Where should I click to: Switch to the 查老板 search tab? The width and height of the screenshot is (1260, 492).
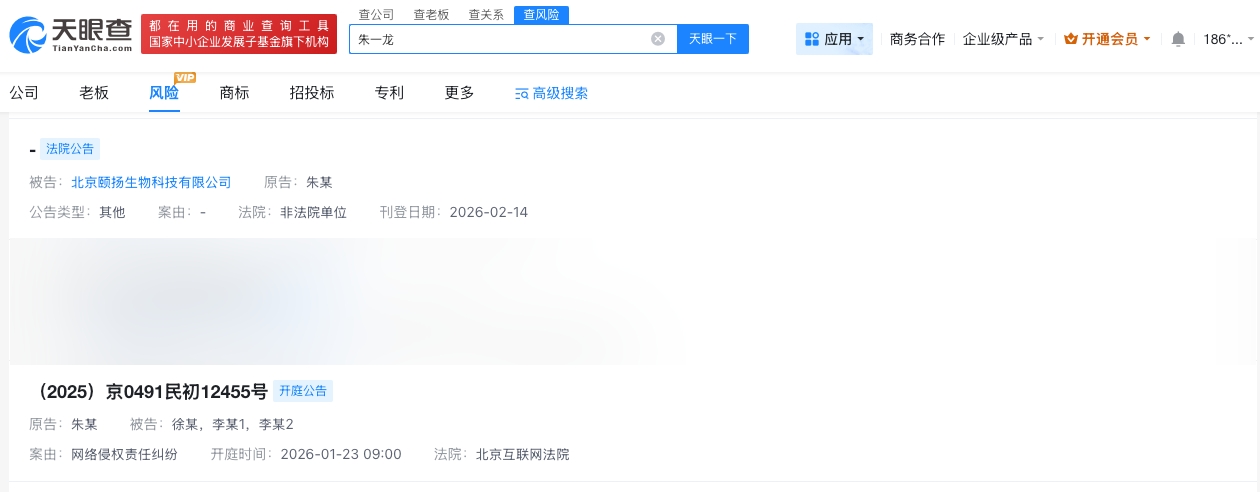[x=432, y=15]
